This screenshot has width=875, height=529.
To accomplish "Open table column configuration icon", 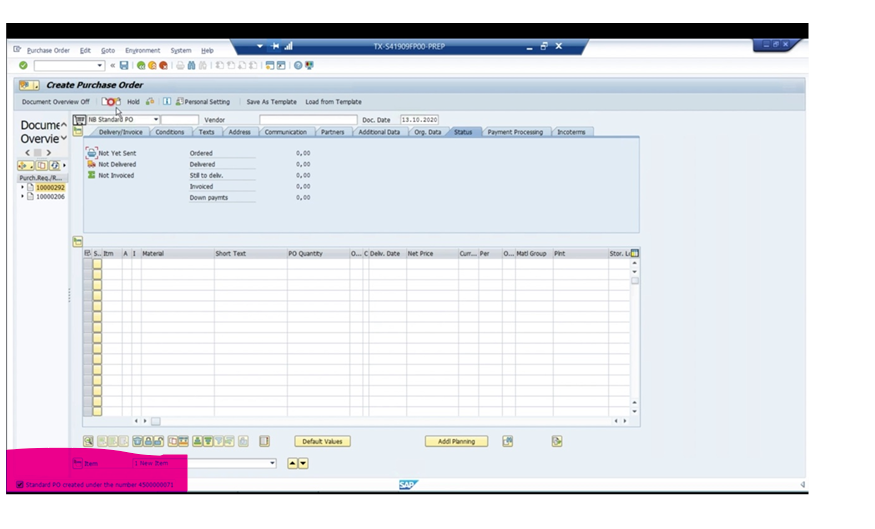I will (634, 253).
